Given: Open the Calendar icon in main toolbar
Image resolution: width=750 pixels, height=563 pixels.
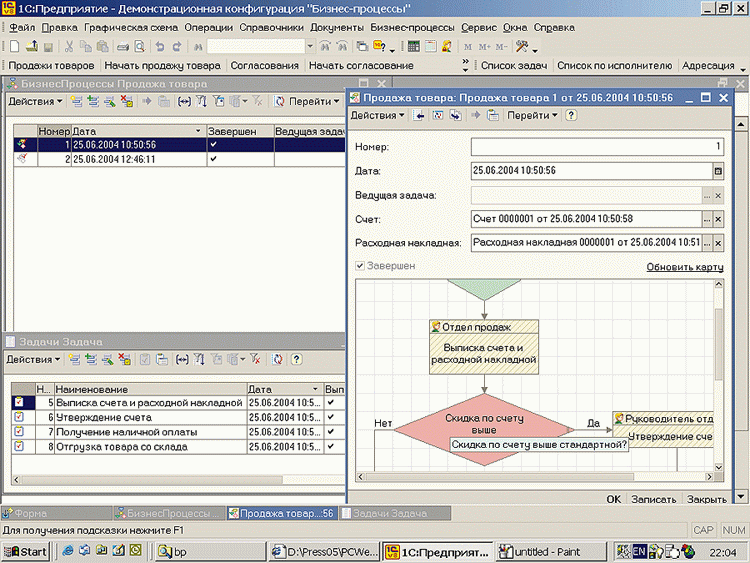Looking at the screenshot, I should [430, 46].
